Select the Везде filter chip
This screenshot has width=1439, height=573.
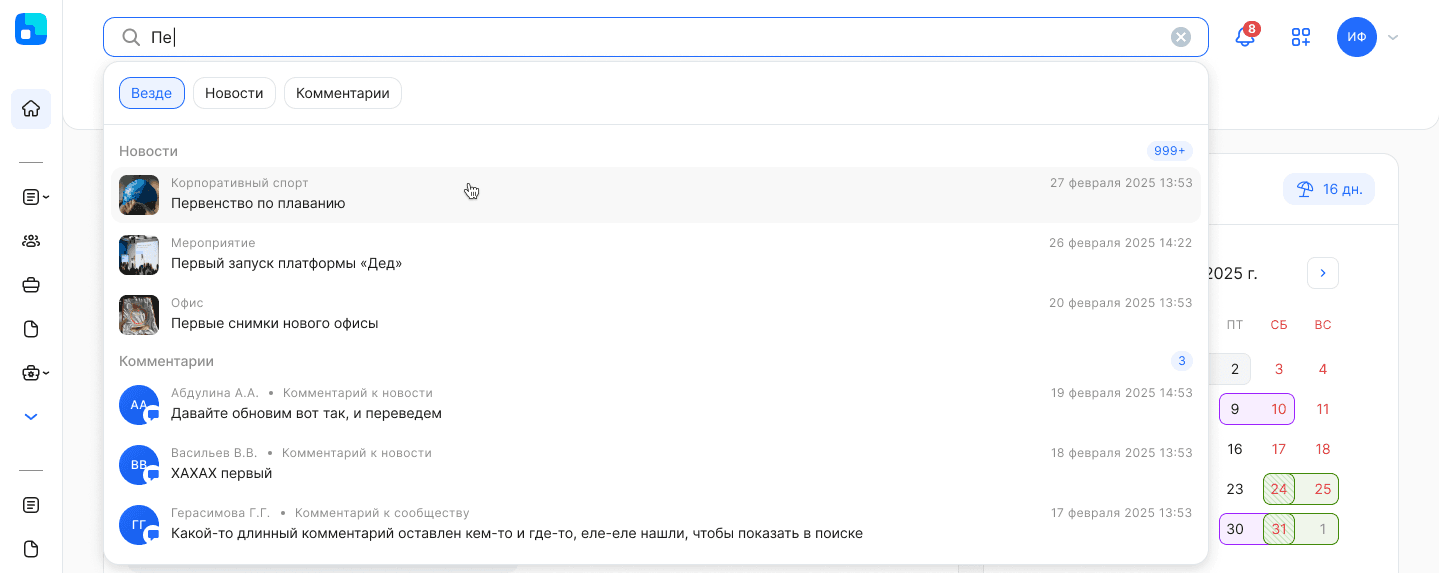click(x=152, y=93)
